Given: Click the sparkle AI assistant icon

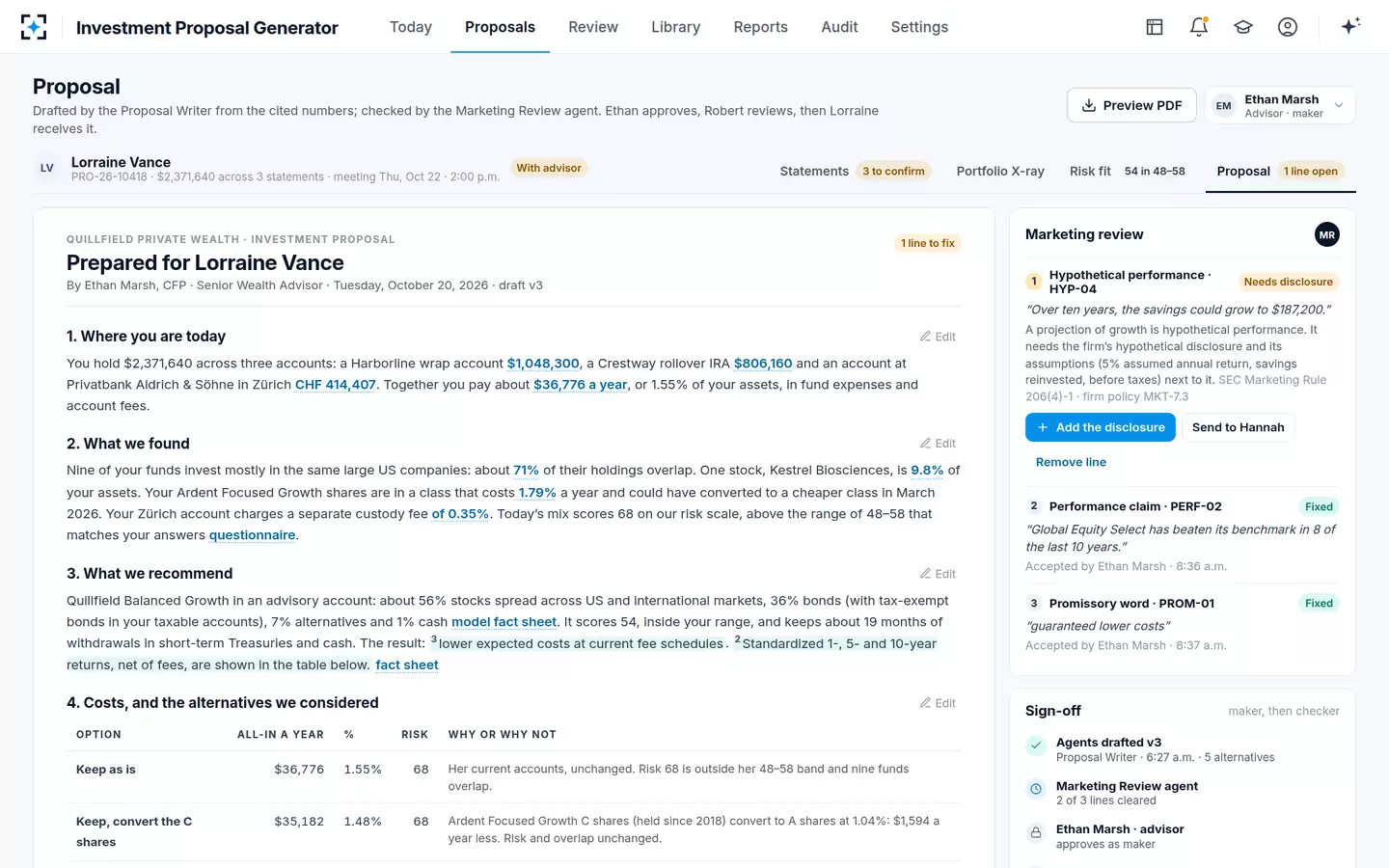Looking at the screenshot, I should pos(1350,26).
